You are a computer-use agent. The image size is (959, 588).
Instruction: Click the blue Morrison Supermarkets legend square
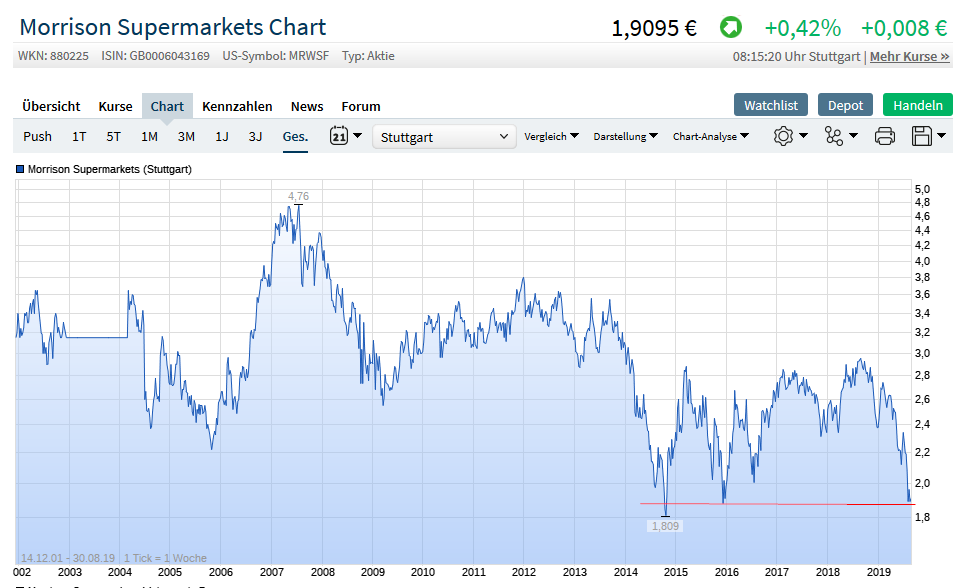coord(20,169)
